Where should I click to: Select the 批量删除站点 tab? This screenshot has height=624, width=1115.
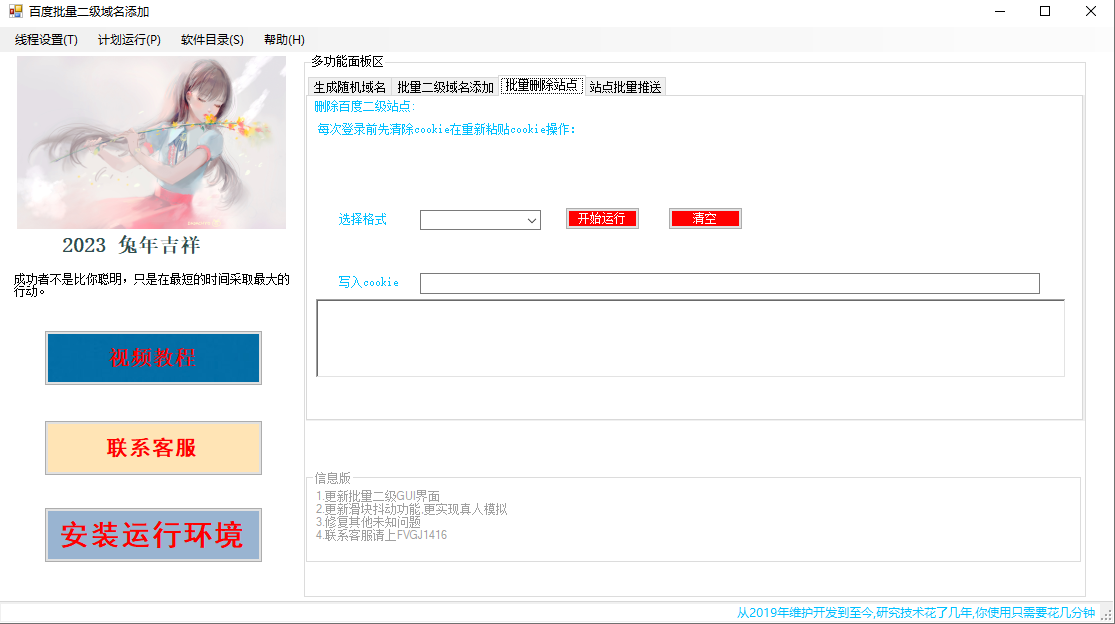click(x=542, y=85)
